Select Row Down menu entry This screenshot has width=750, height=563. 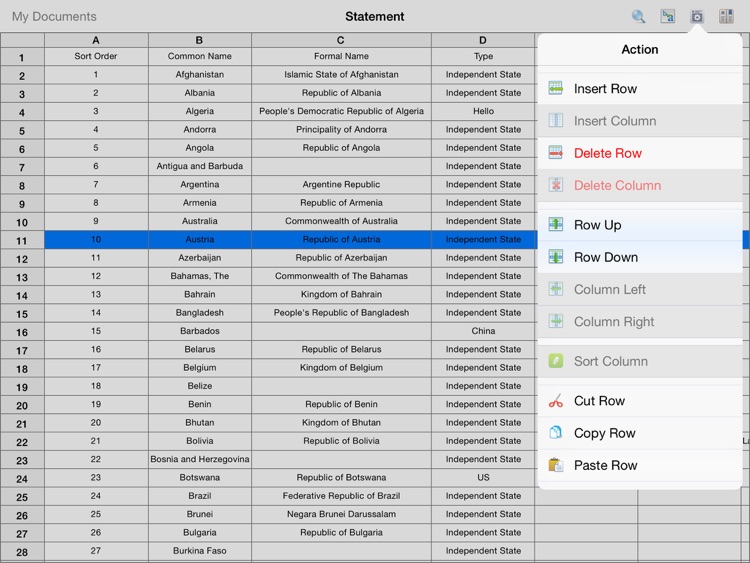[640, 257]
